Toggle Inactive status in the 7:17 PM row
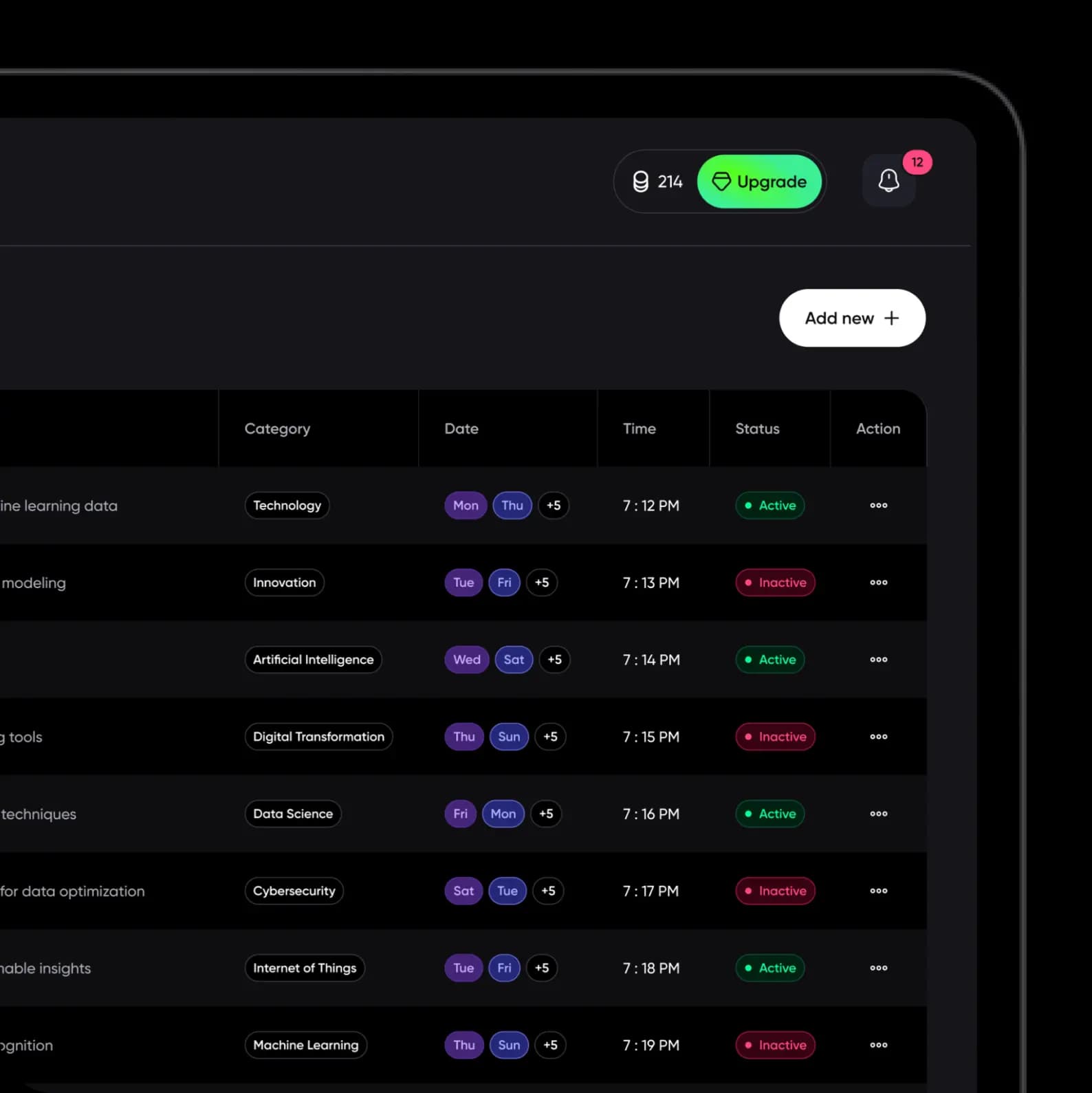Viewport: 1092px width, 1093px height. click(775, 891)
